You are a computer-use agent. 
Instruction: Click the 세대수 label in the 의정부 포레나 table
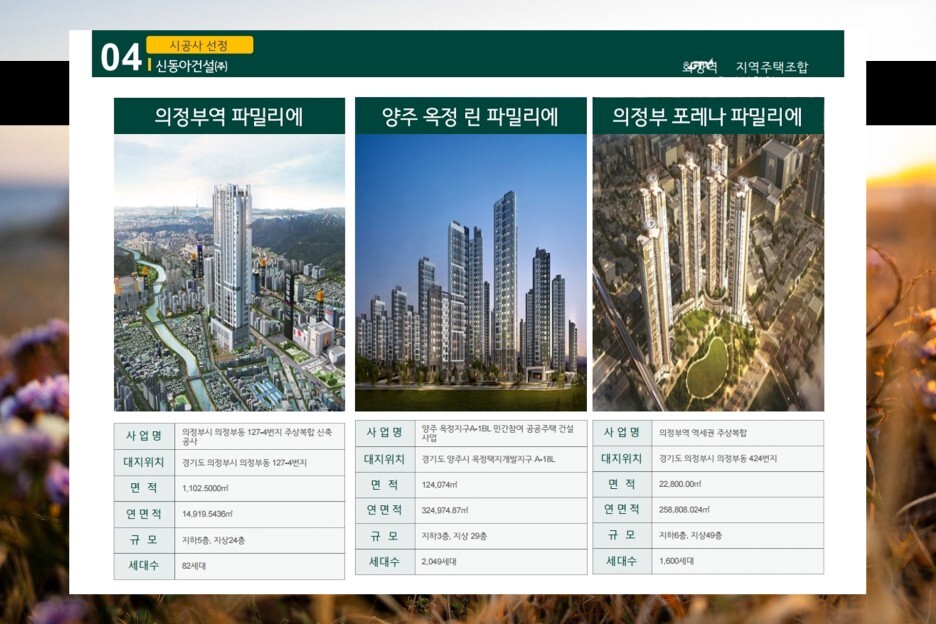621,561
